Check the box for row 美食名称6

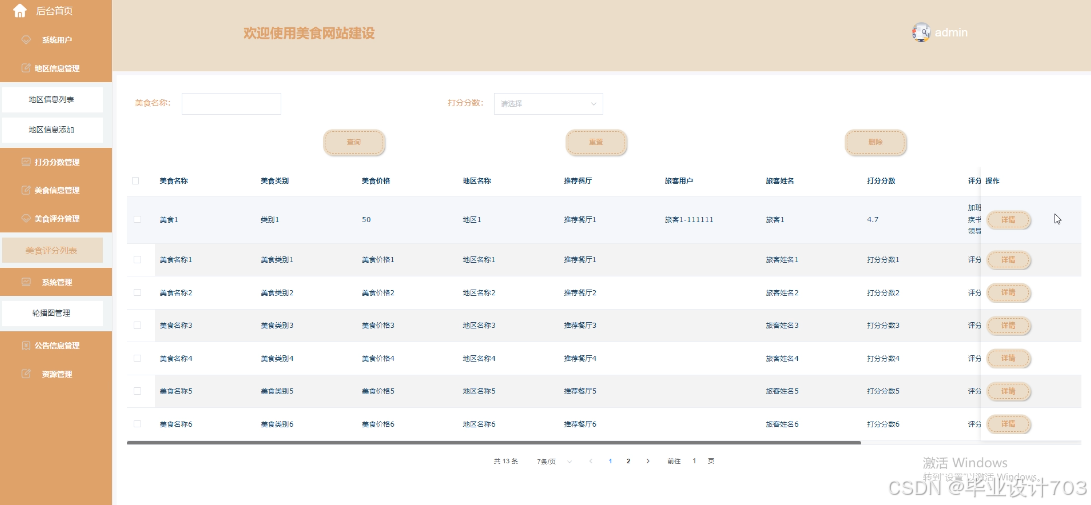pyautogui.click(x=137, y=424)
